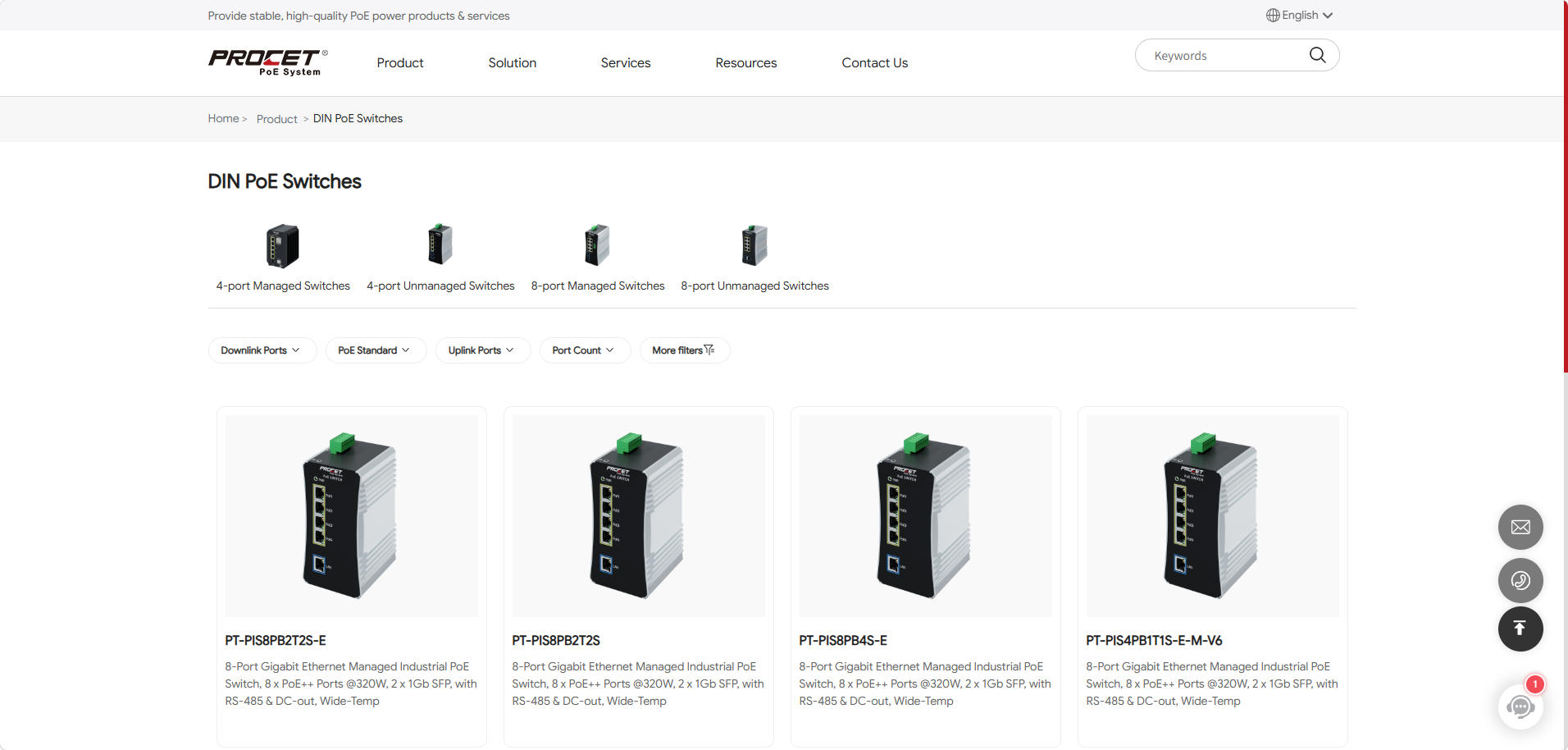This screenshot has width=1568, height=750.
Task: Click the PT-PIS8PB2T2S product title
Action: [x=556, y=640]
